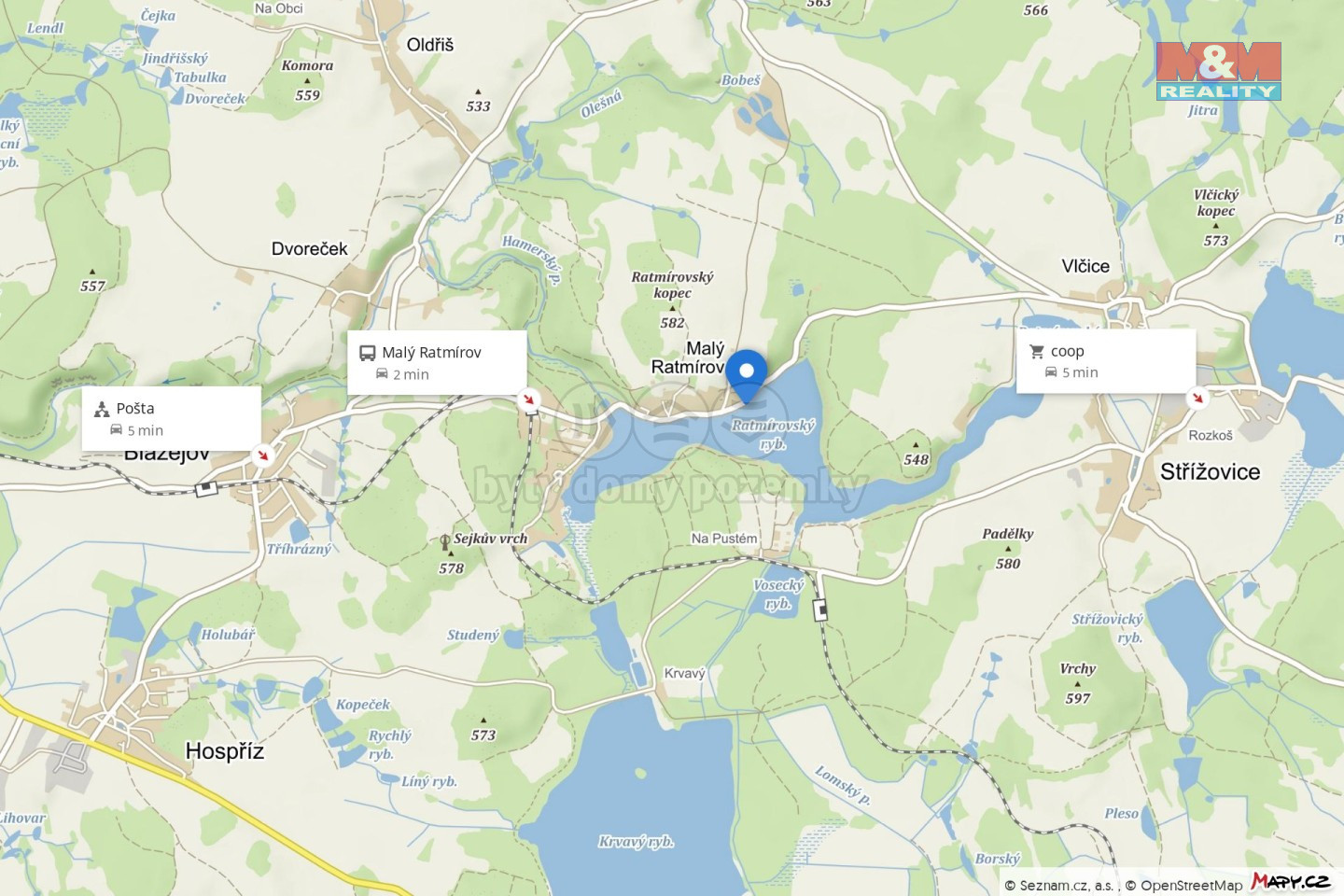Select the coop 5 min info card
The image size is (1344, 896).
coord(1106,361)
